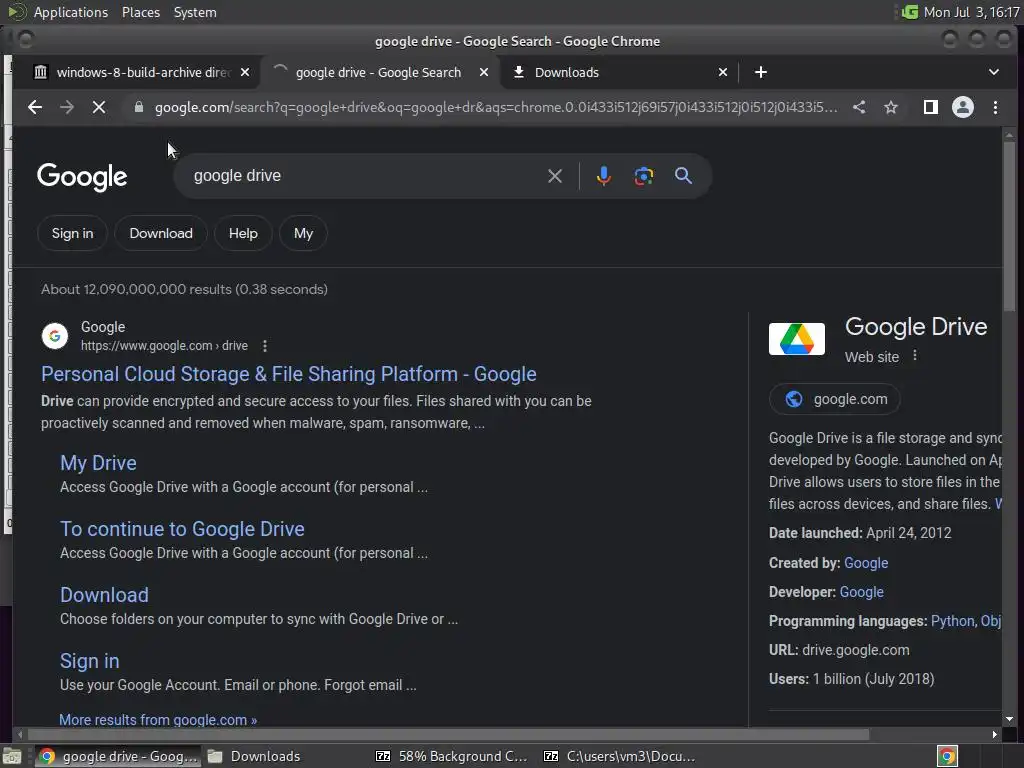Image resolution: width=1024 pixels, height=768 pixels.
Task: Open the Places menu
Action: 140,12
